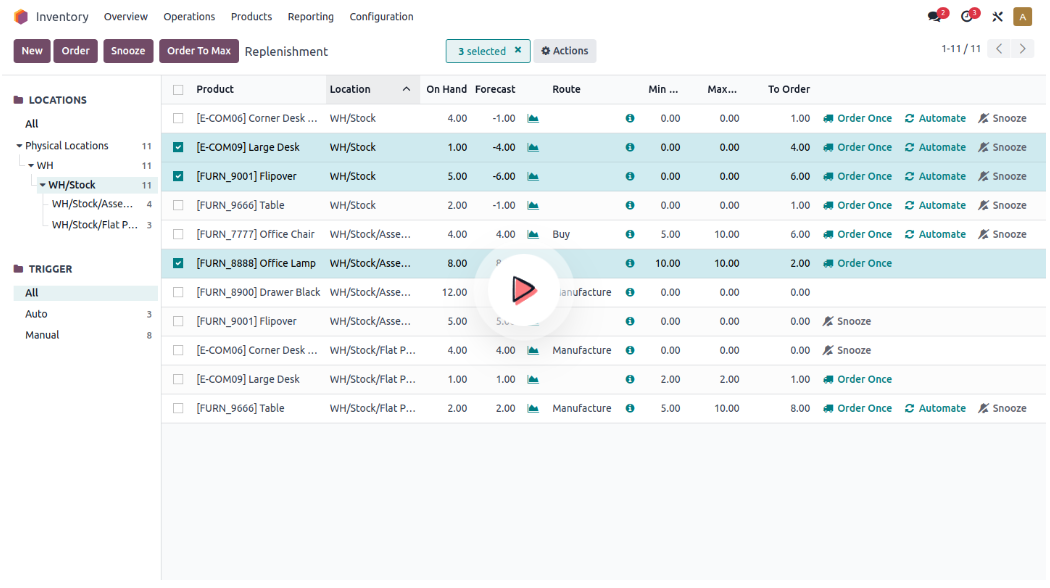
Task: Edit Min quantity 10.00 of Office Lamp
Action: pos(667,263)
